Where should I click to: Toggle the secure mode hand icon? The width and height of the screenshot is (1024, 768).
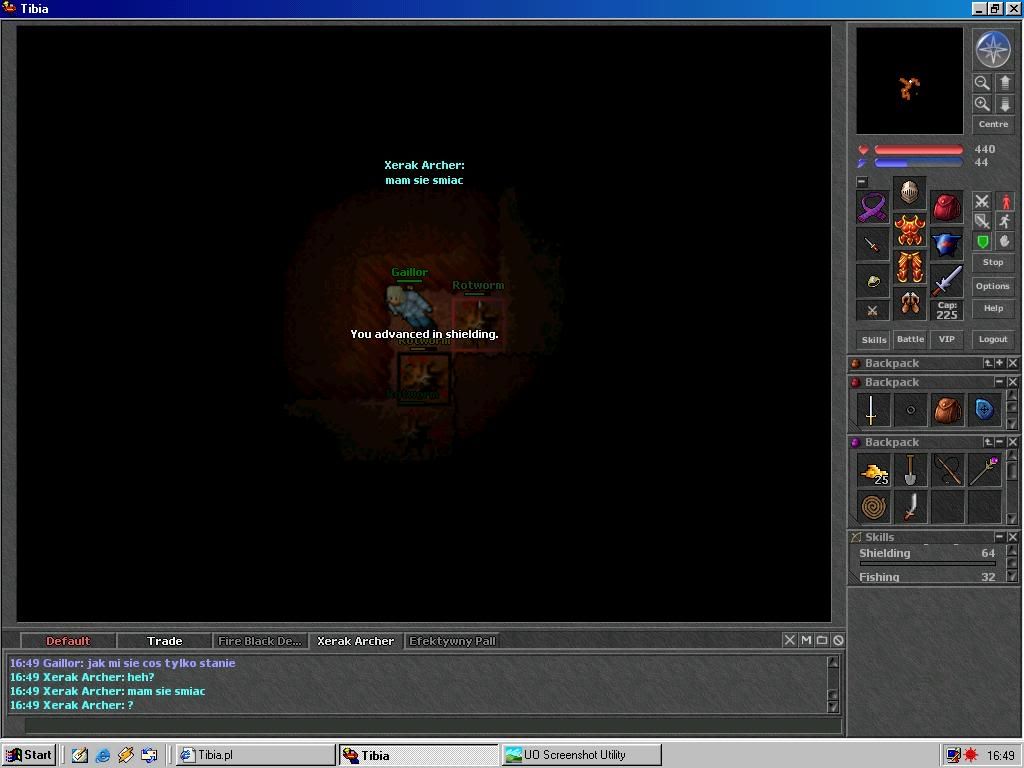click(x=1004, y=242)
